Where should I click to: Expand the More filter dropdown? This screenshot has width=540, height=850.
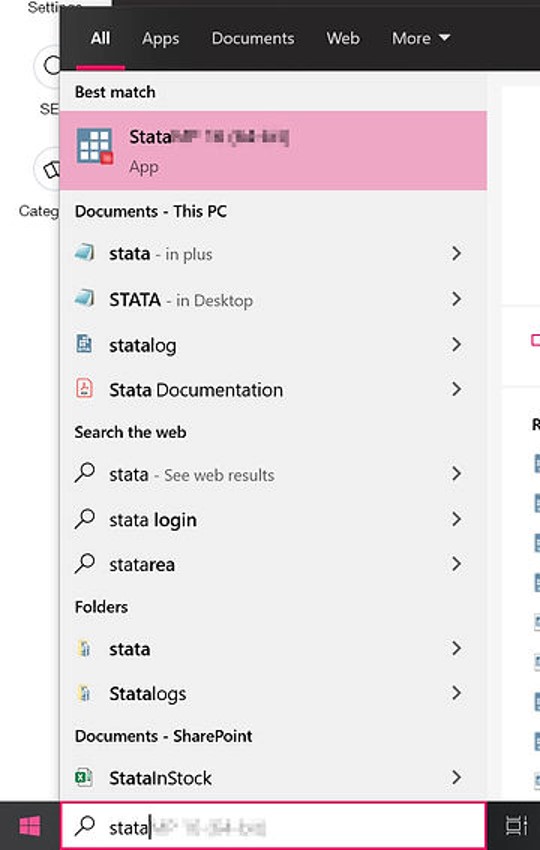click(421, 38)
